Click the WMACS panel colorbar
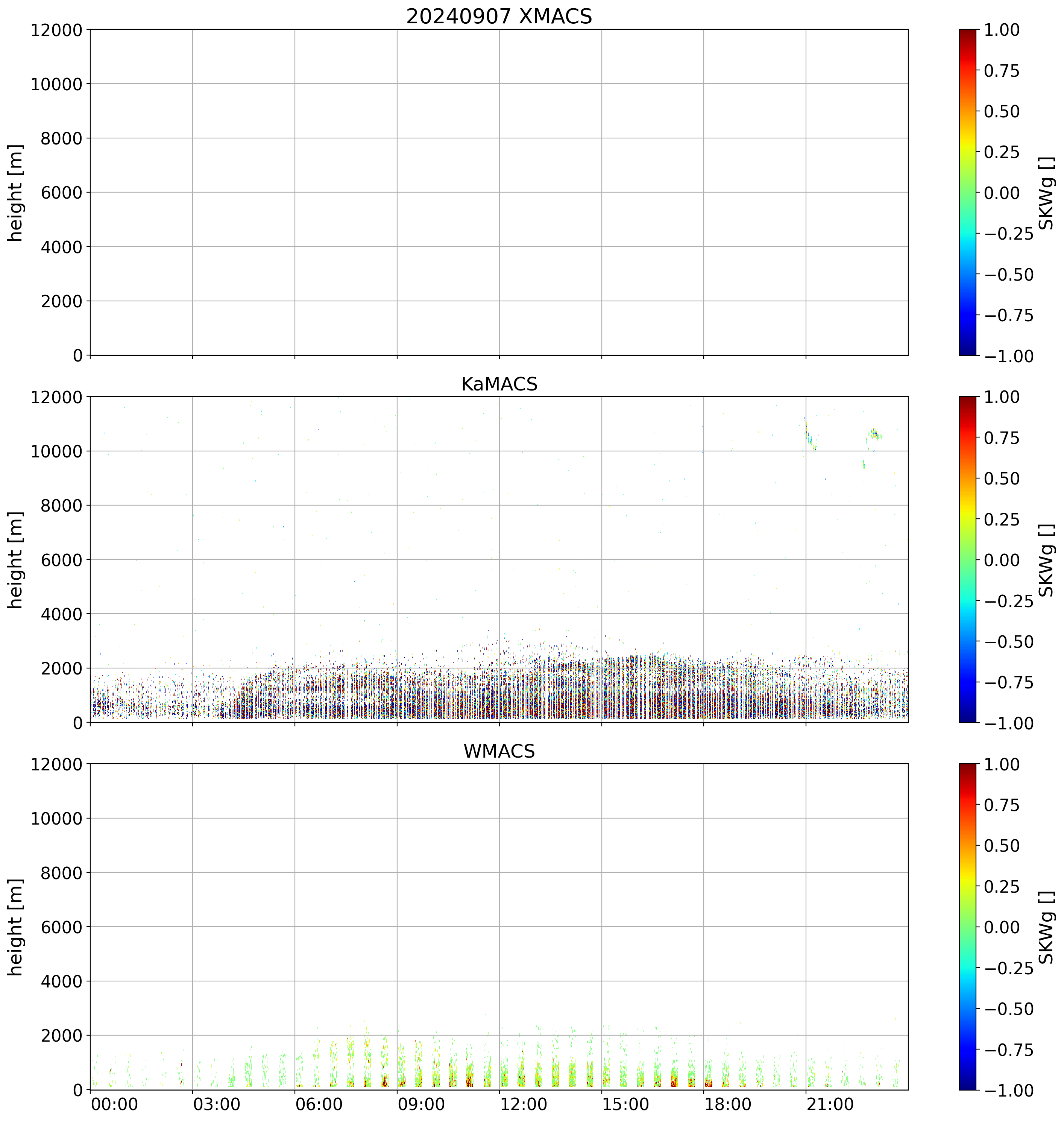 pyautogui.click(x=968, y=927)
